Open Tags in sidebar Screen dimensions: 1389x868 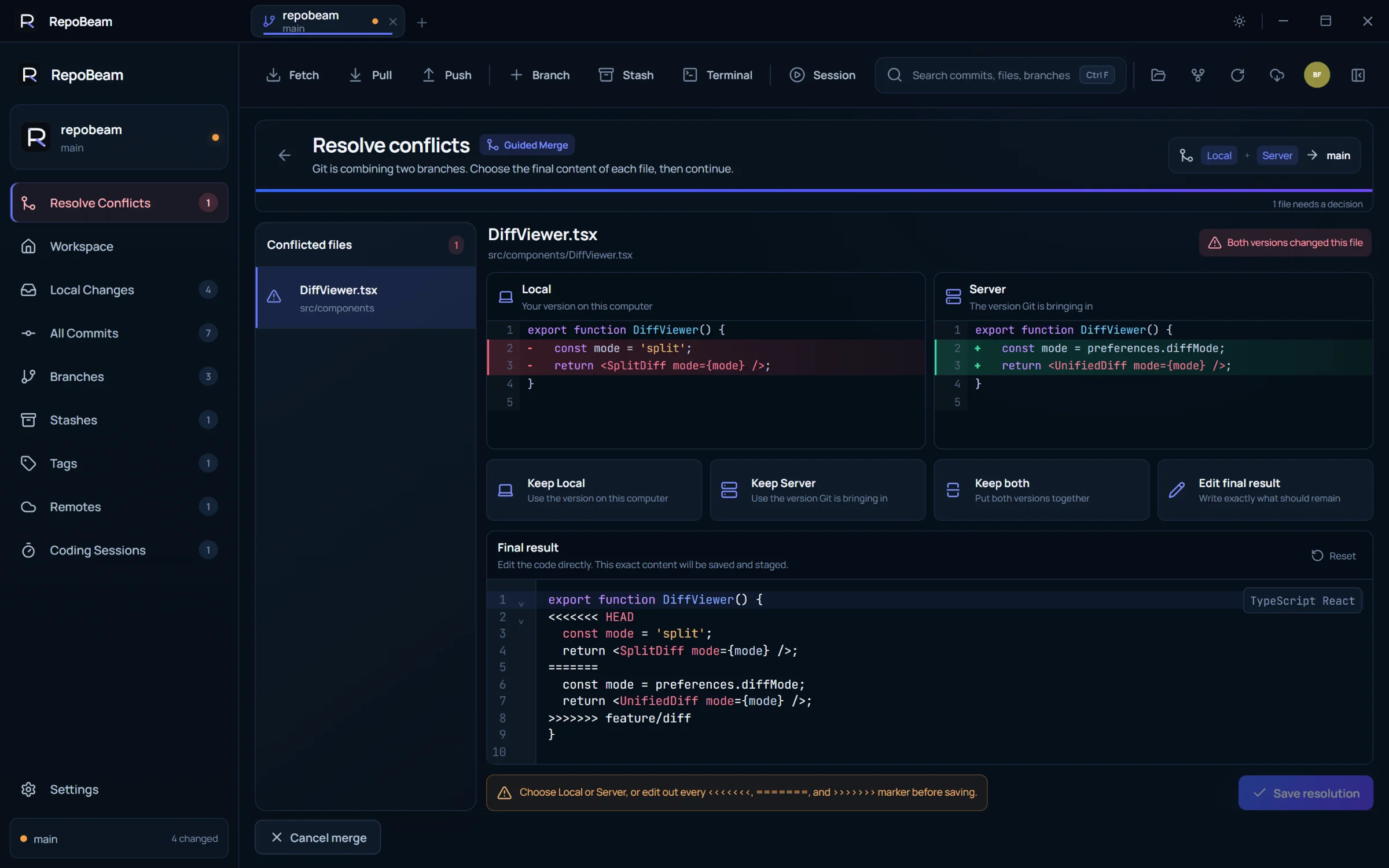pos(119,463)
